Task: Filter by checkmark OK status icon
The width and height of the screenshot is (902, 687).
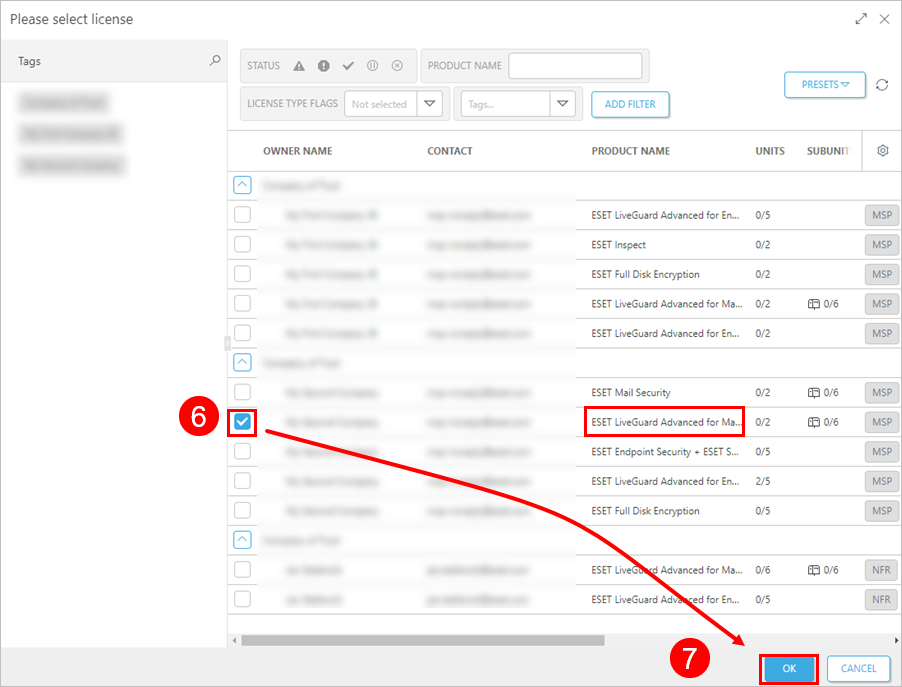Action: click(348, 66)
